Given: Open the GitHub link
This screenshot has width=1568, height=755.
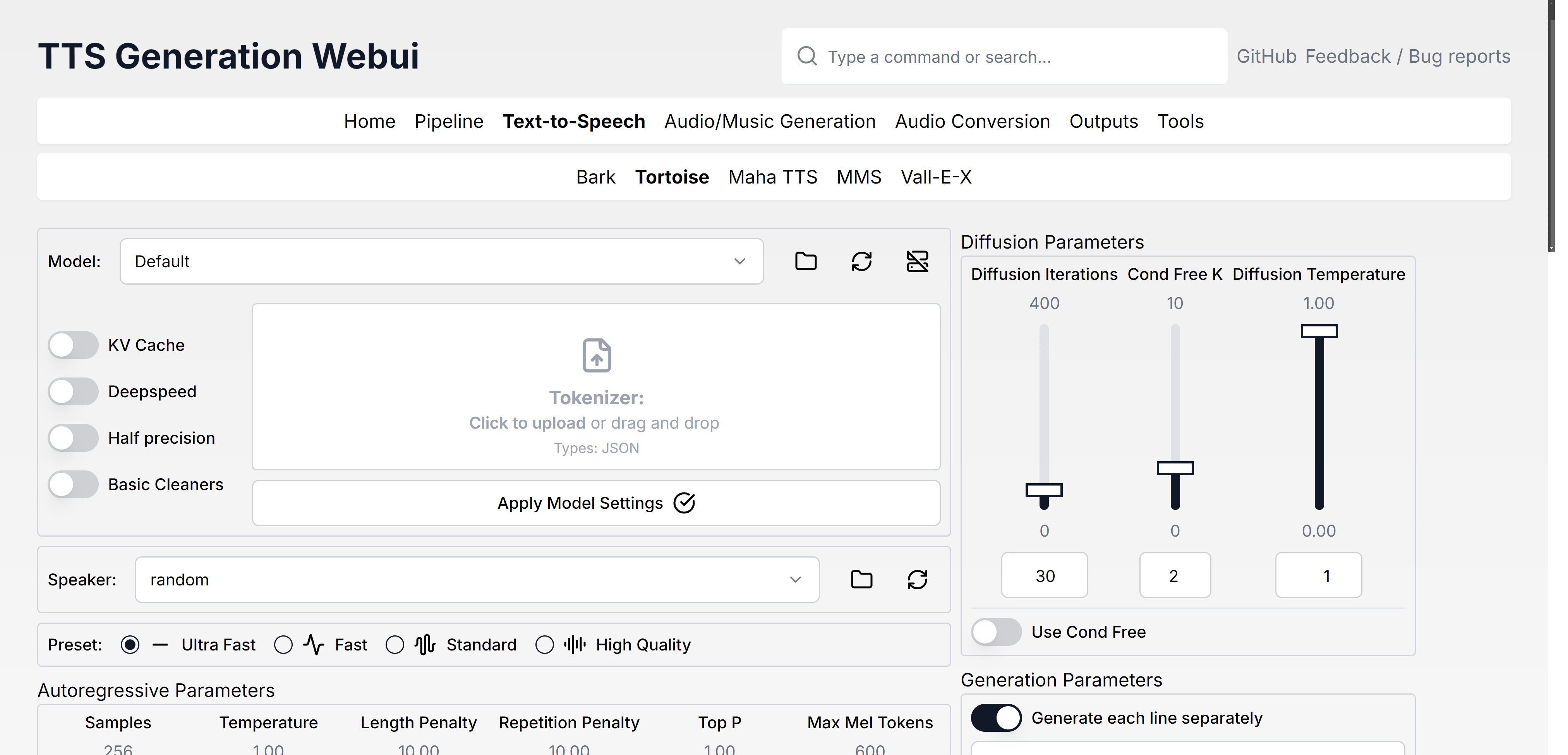Looking at the screenshot, I should [x=1266, y=56].
